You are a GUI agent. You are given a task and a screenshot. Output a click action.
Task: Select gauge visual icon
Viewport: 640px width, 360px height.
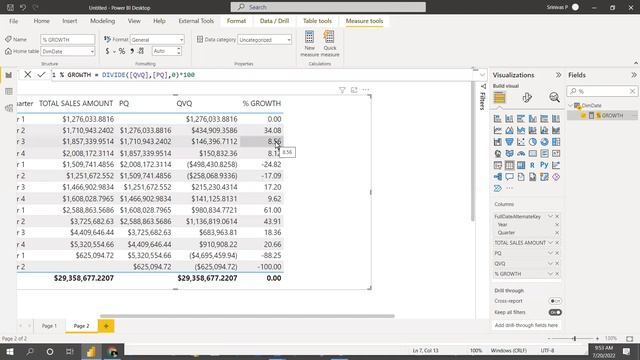click(x=521, y=154)
